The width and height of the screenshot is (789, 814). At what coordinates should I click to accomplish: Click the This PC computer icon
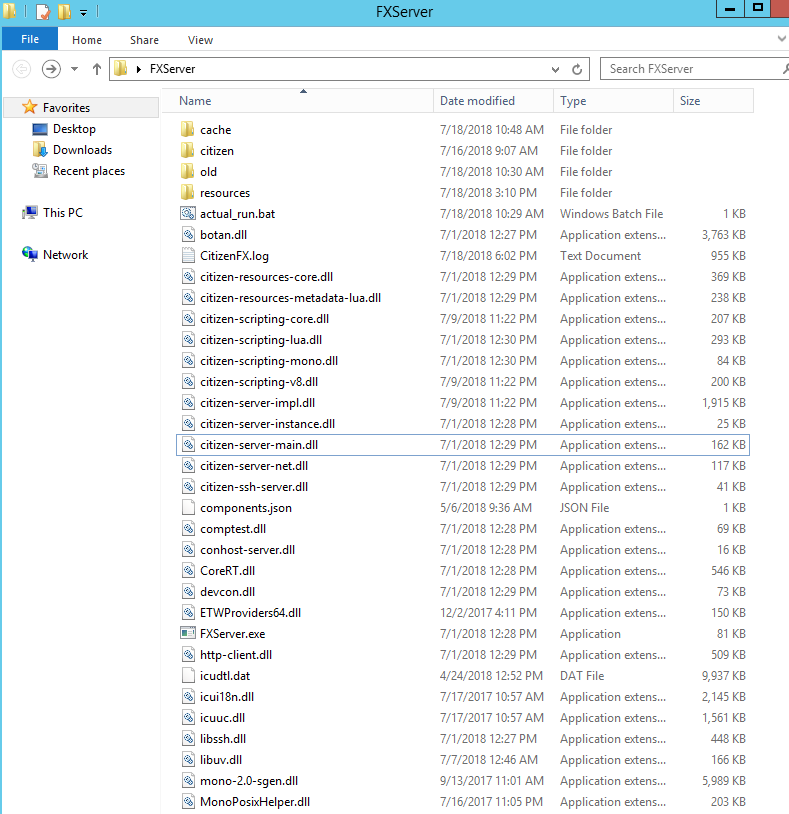(30, 212)
